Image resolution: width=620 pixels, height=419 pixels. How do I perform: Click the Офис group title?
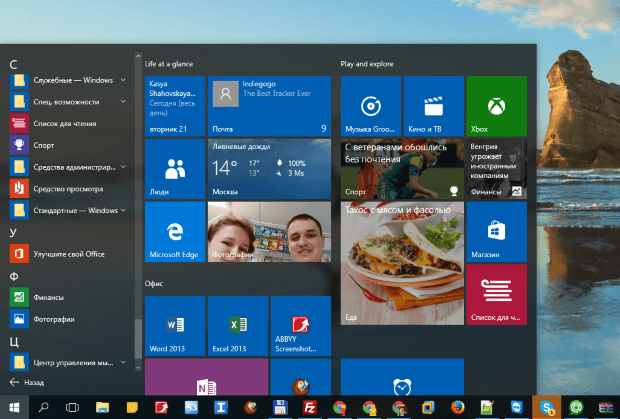[x=154, y=283]
